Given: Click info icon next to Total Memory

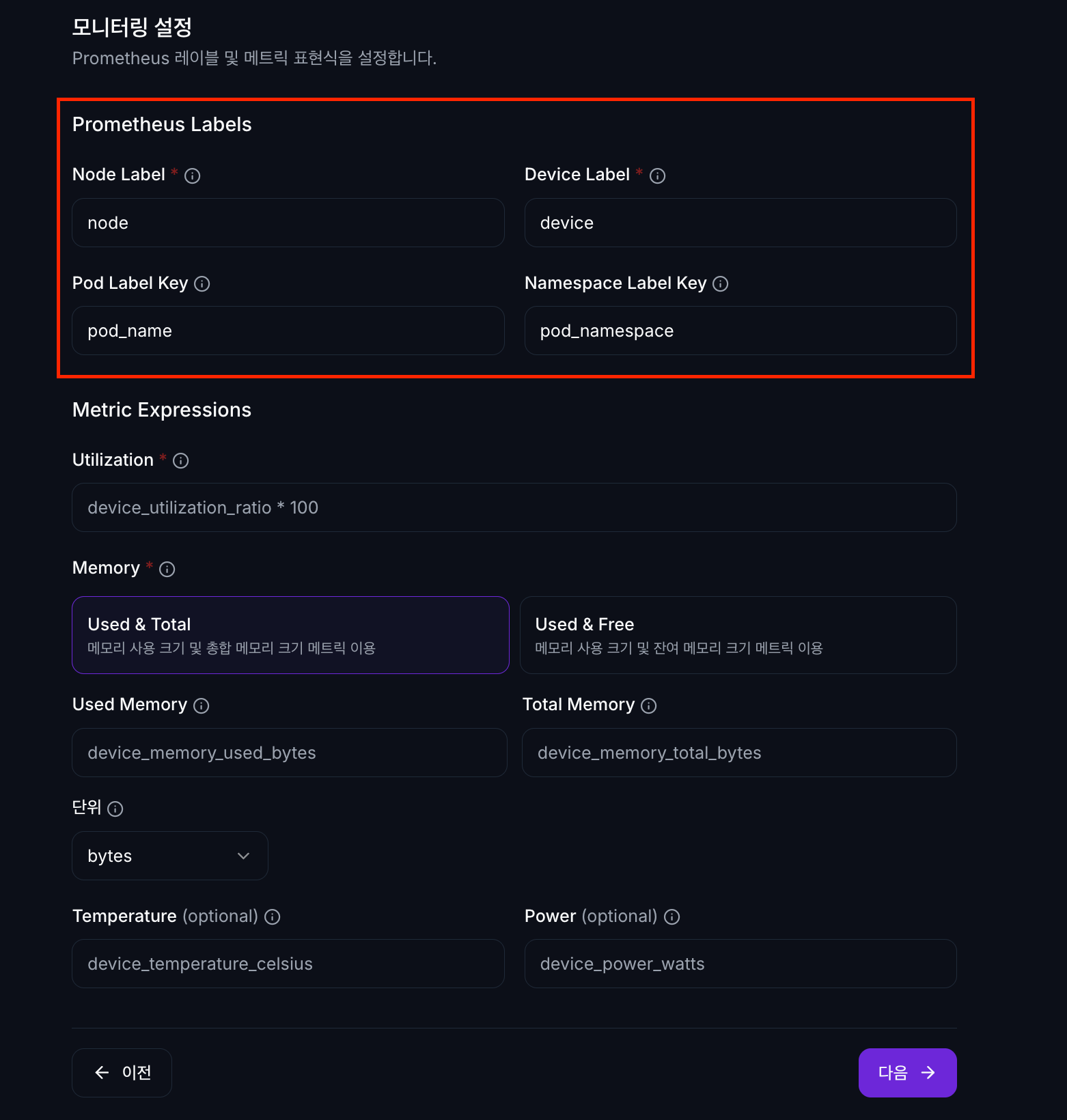Looking at the screenshot, I should [649, 705].
